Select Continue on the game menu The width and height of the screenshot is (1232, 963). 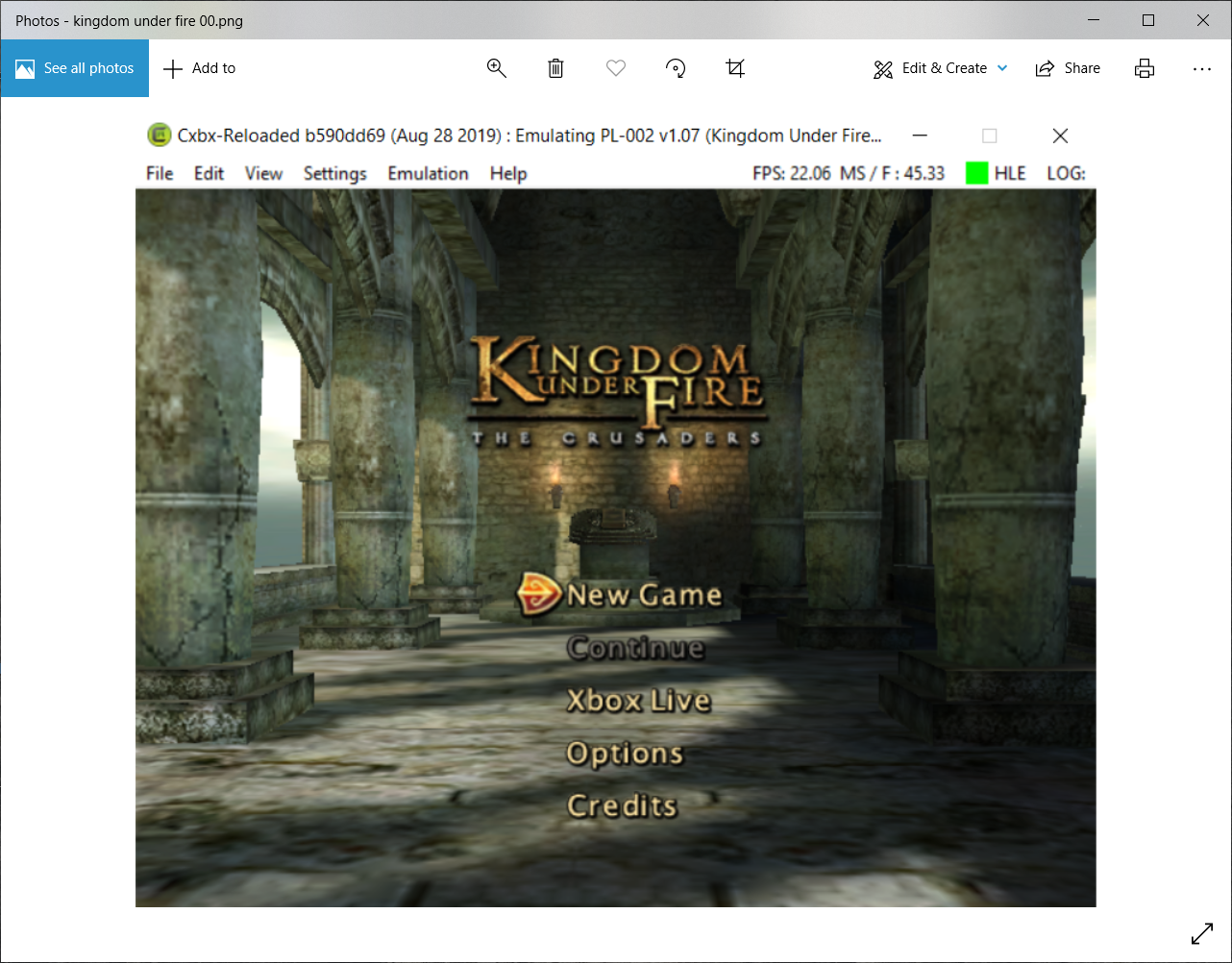tap(635, 648)
